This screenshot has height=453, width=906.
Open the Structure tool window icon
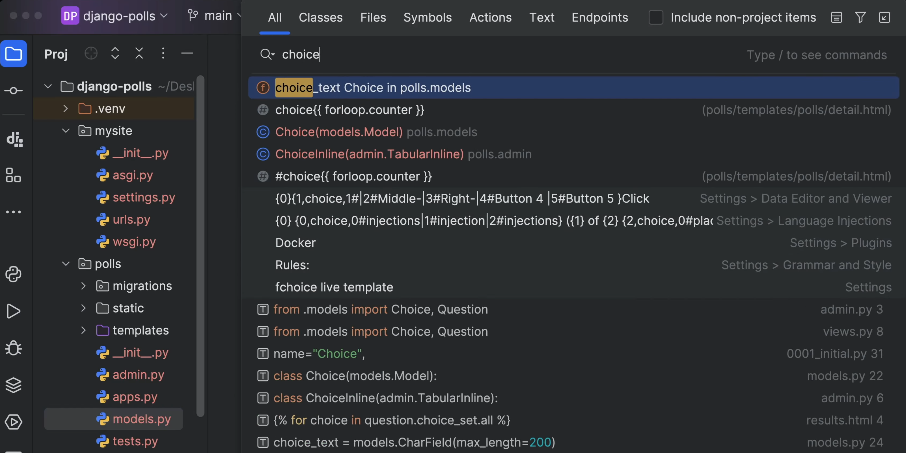click(13, 175)
